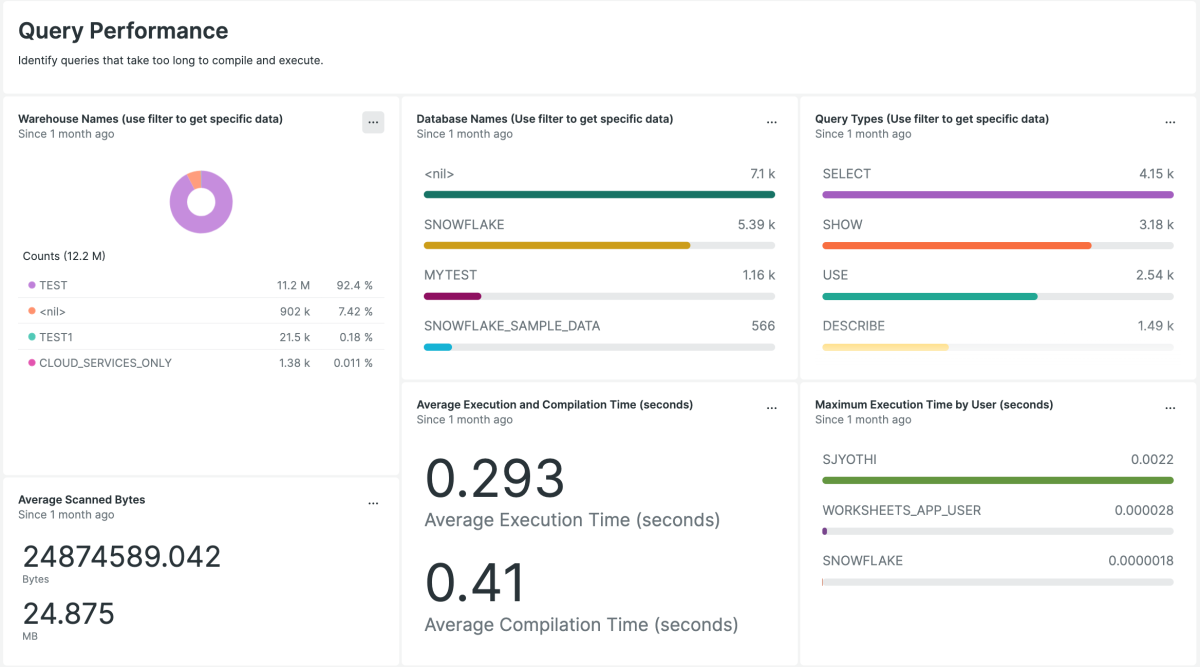This screenshot has width=1200, height=667.
Task: Toggle TEST1 series in warehouse legend
Action: tap(55, 337)
